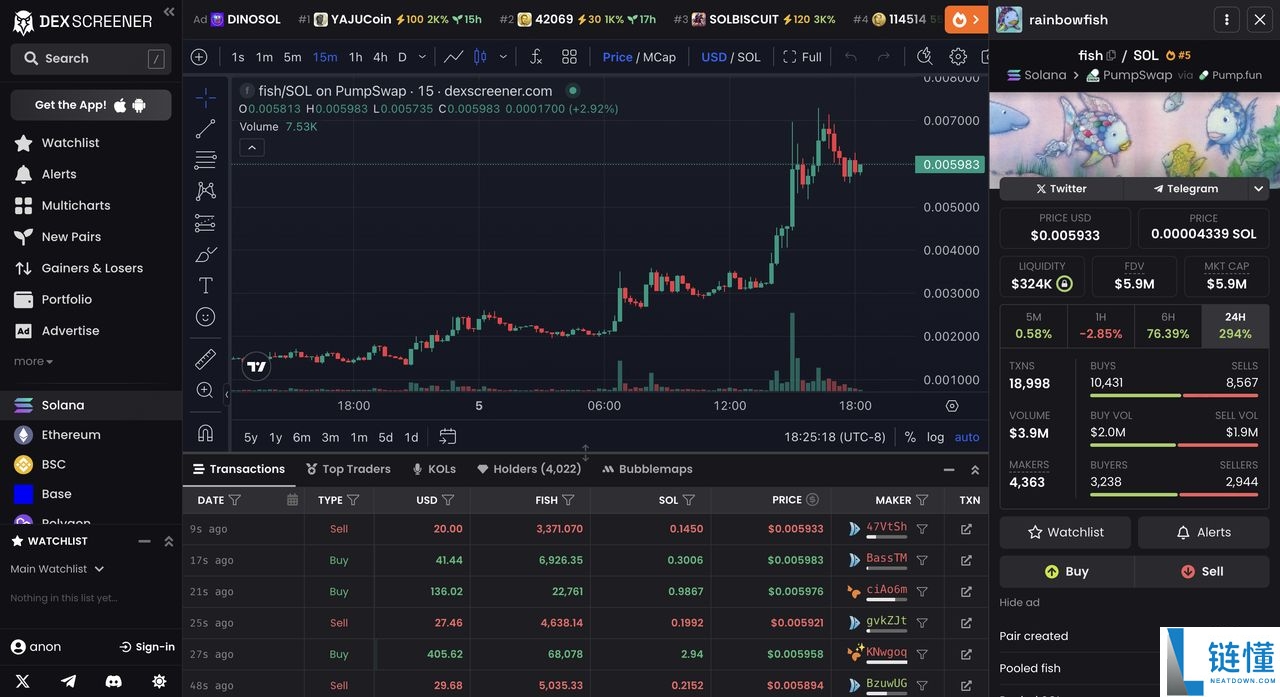Select the crosshair cursor tool
Image resolution: width=1280 pixels, height=697 pixels.
click(205, 98)
